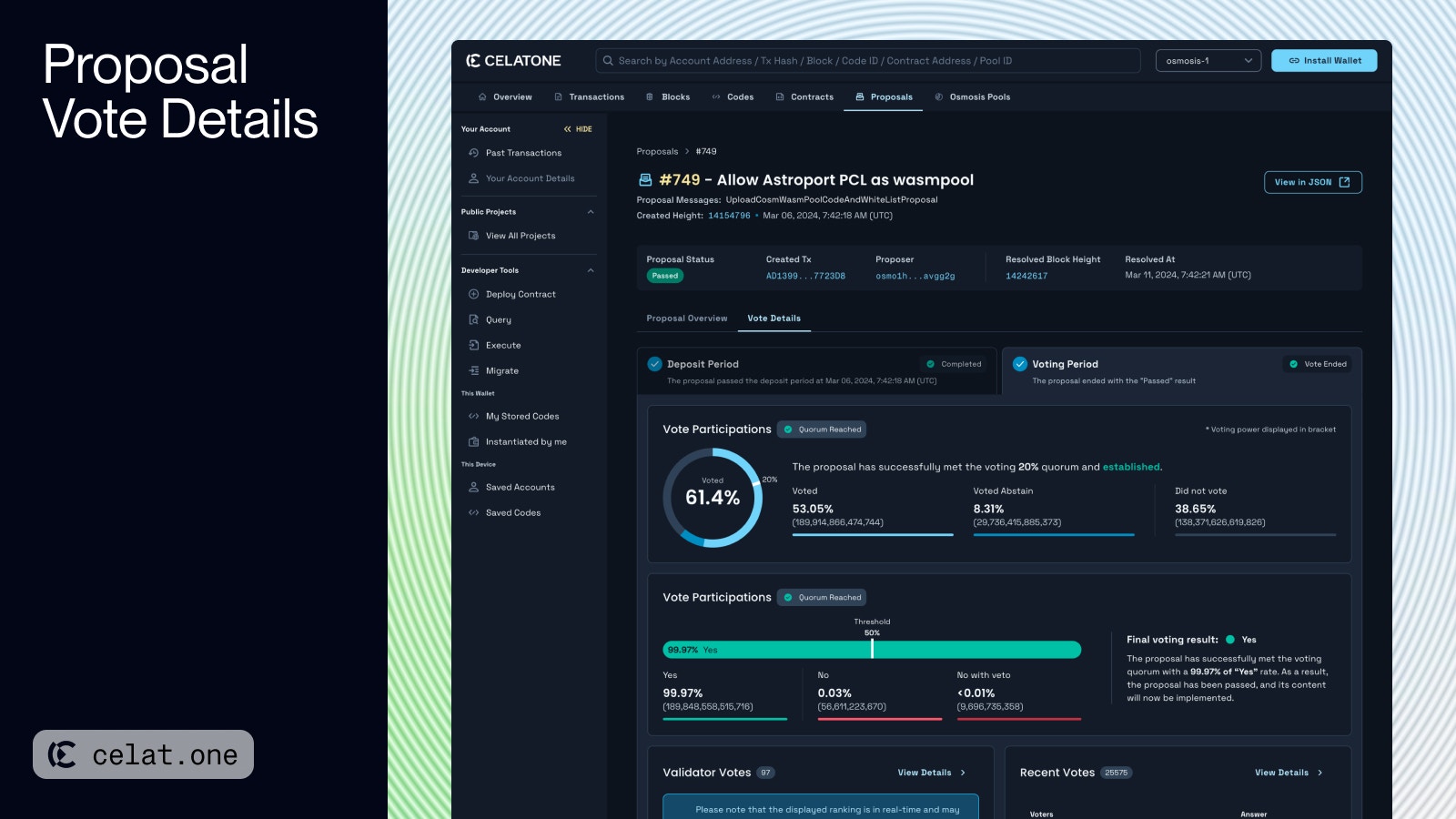Click the Did not vote 38.65% value
The width and height of the screenshot is (1456, 819).
(x=1195, y=510)
